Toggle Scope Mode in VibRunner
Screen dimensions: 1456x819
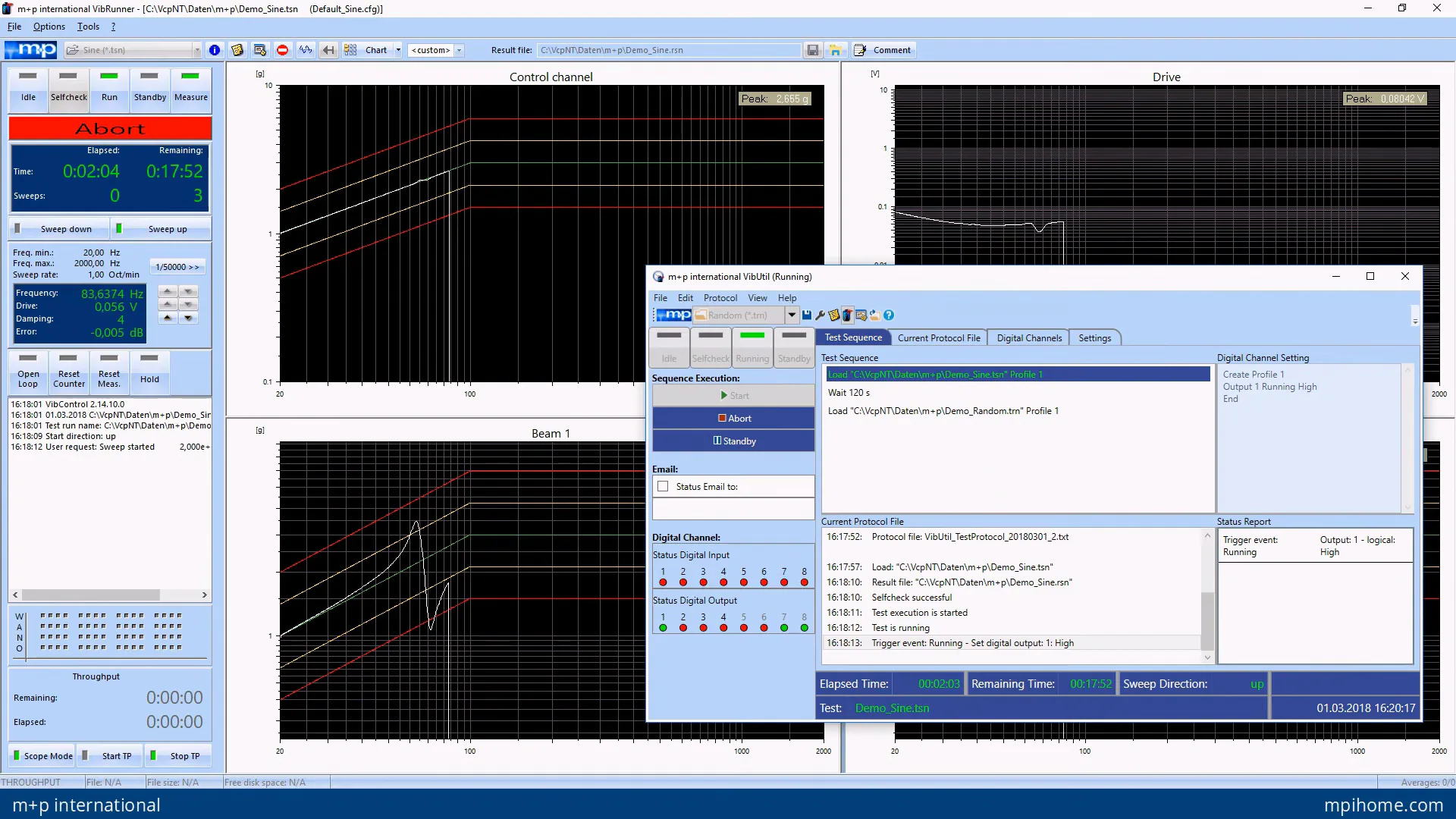(x=42, y=756)
